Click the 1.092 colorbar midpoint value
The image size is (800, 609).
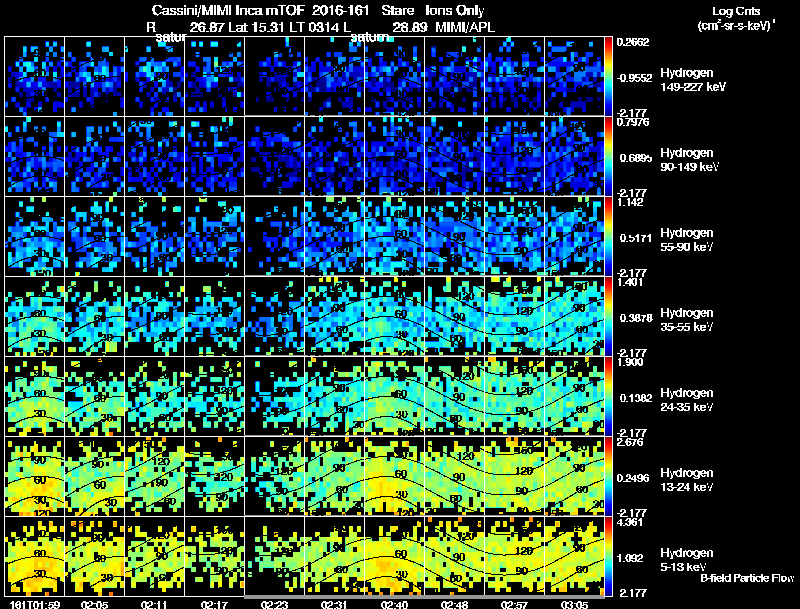click(x=630, y=559)
